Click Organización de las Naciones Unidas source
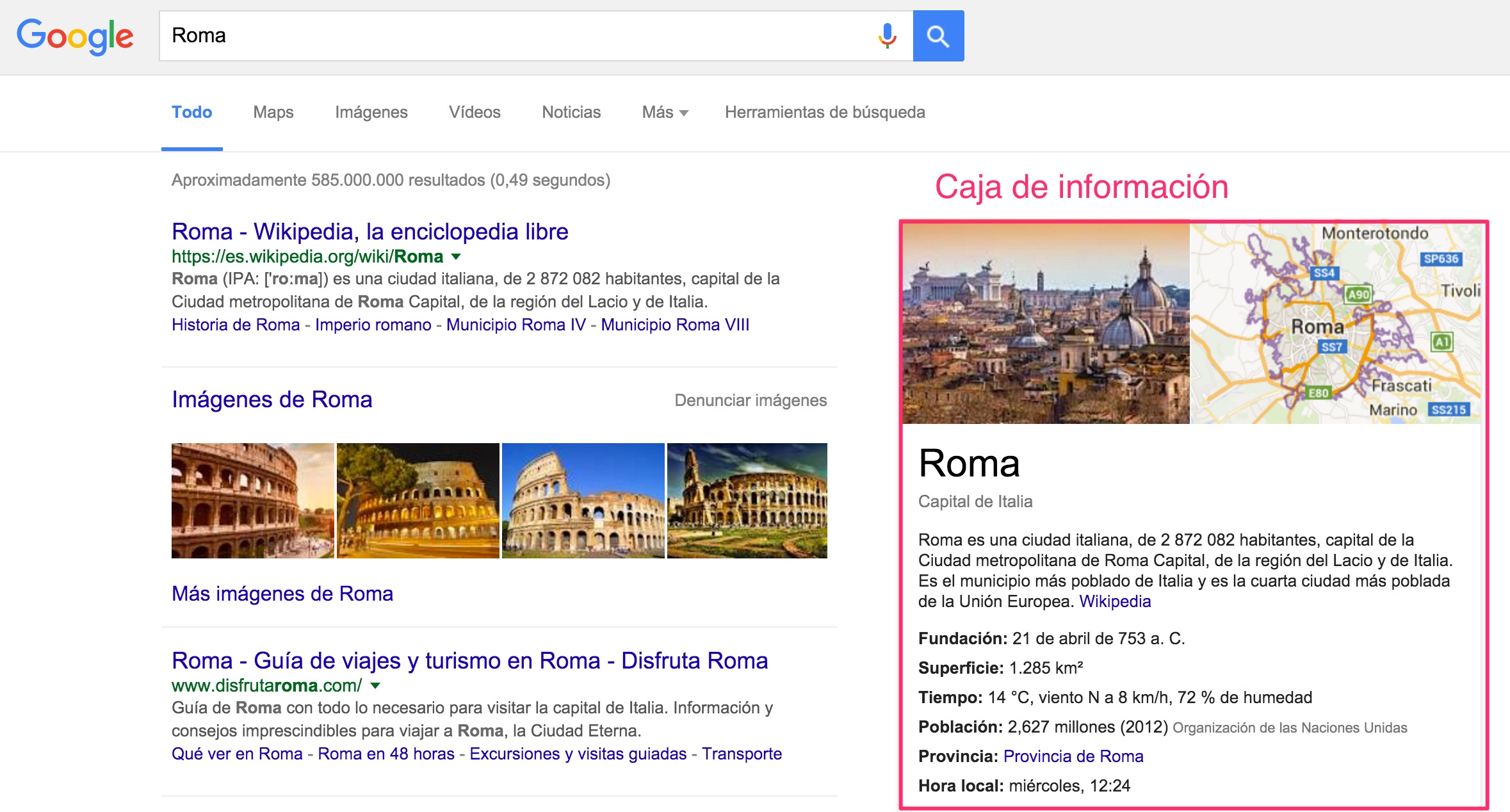This screenshot has width=1510, height=812. pos(1290,728)
